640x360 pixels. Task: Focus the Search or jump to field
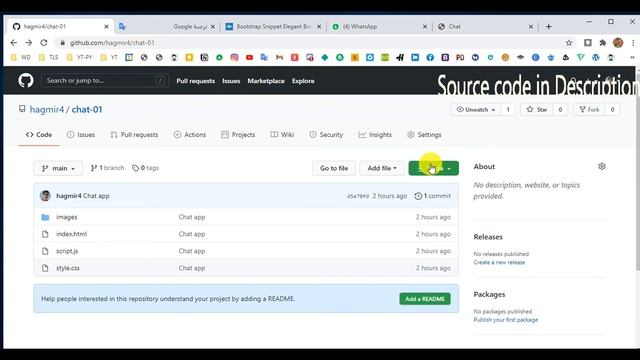(104, 80)
